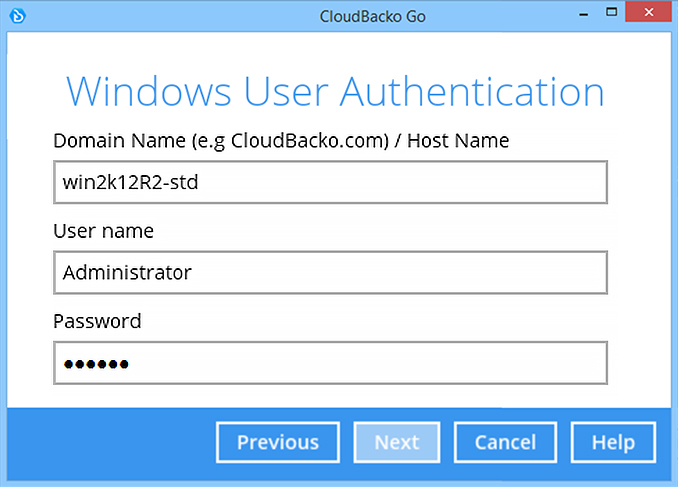
Task: Go back with the Previous button
Action: pyautogui.click(x=278, y=442)
